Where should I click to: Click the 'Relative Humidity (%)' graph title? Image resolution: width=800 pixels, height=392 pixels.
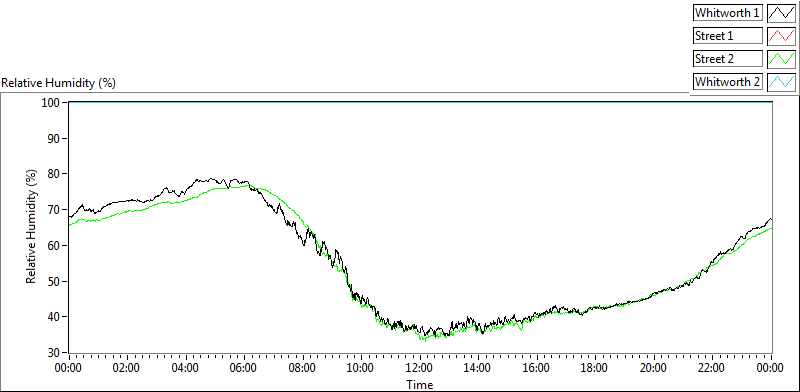tap(59, 83)
